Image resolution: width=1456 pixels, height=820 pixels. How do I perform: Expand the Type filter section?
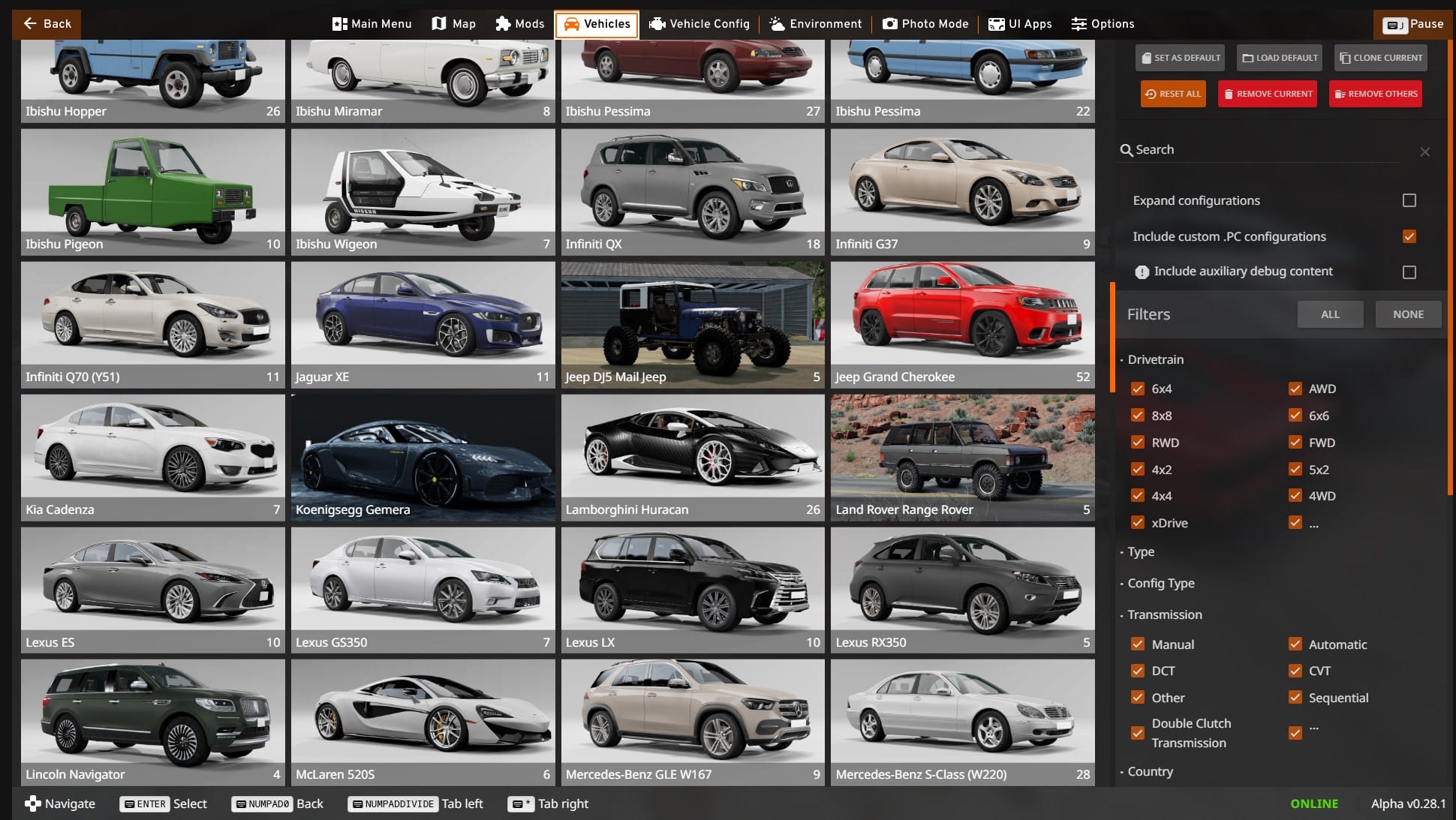(1140, 551)
